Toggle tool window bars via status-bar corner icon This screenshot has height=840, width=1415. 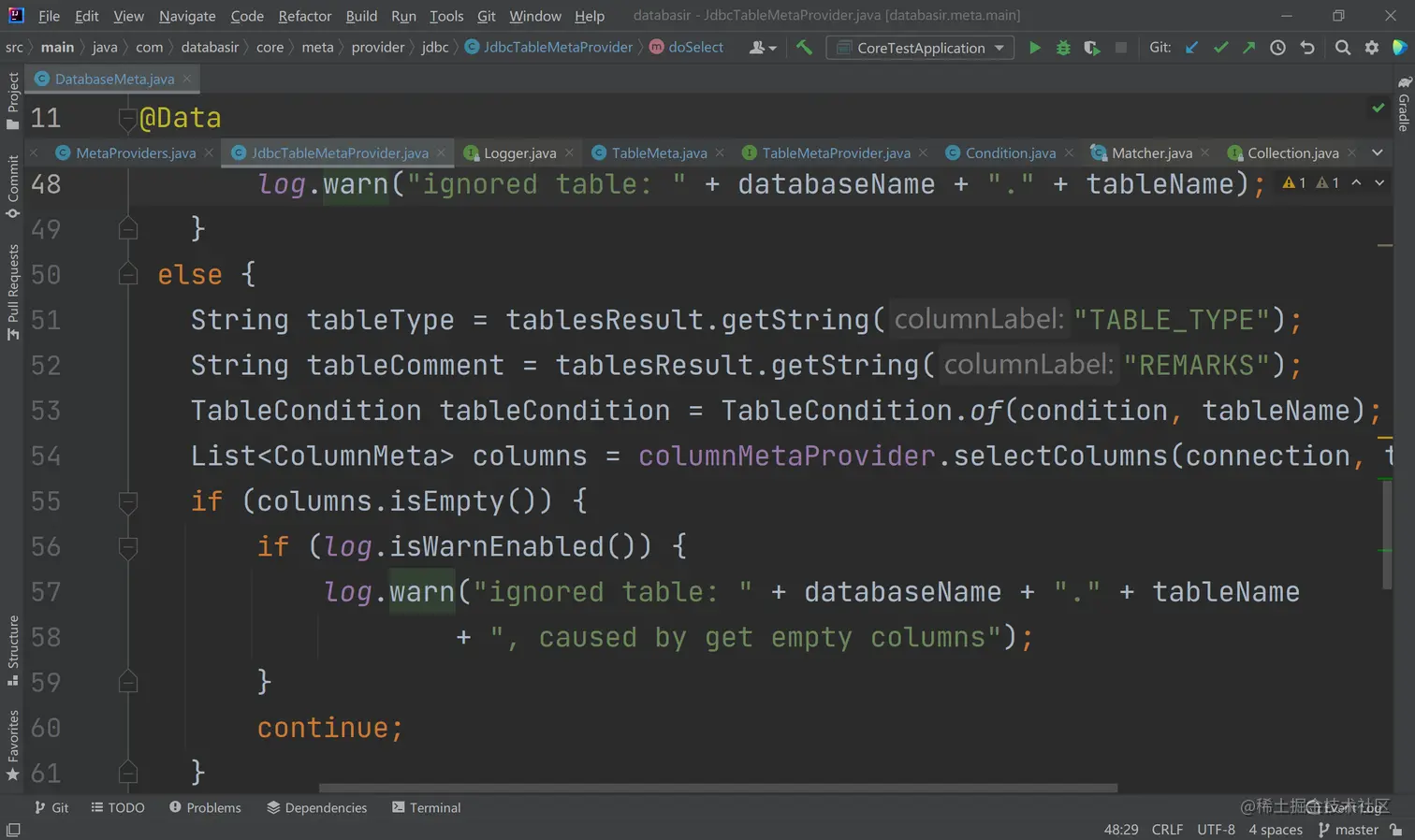13,830
